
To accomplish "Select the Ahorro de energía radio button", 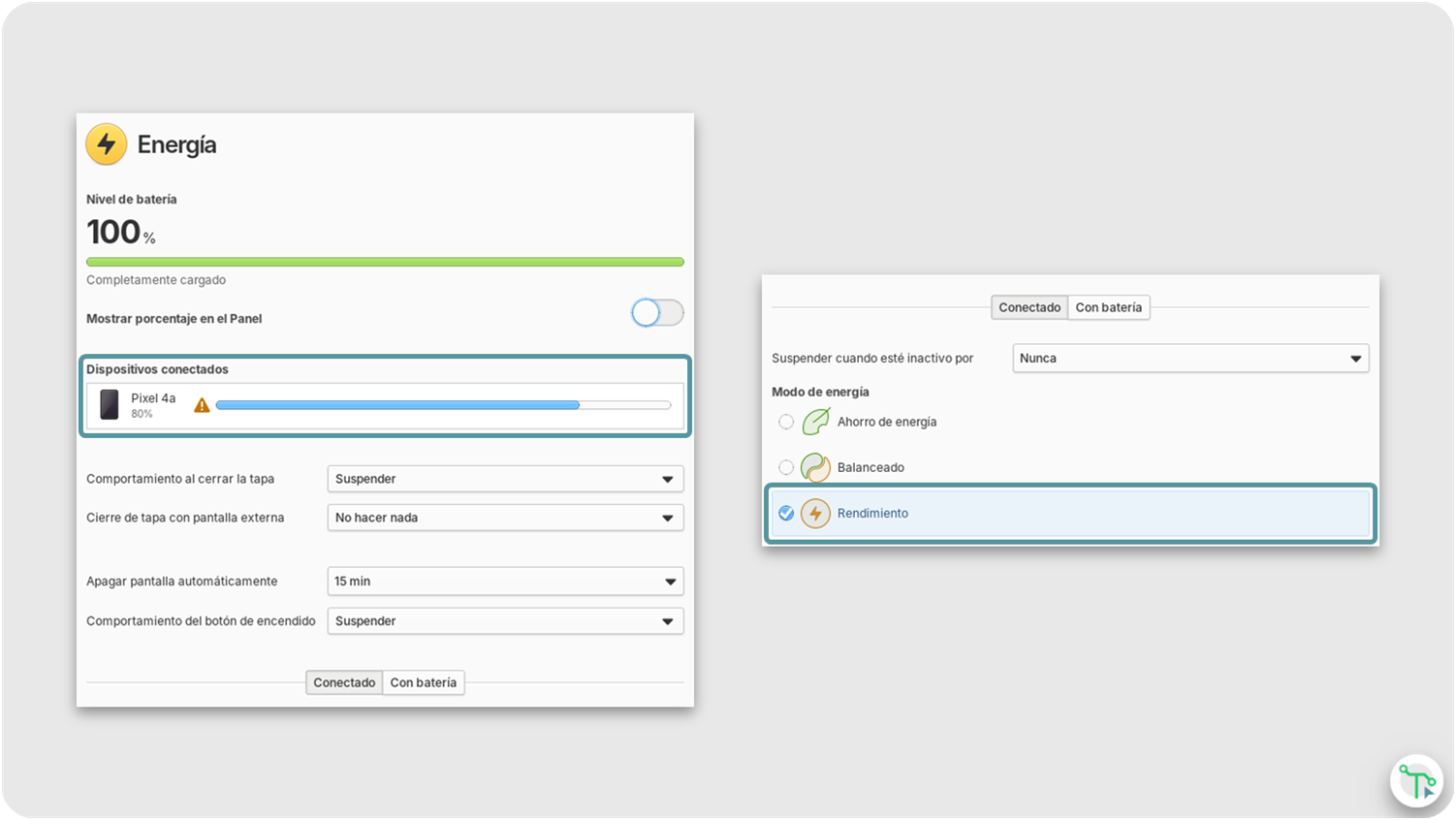I will 786,421.
